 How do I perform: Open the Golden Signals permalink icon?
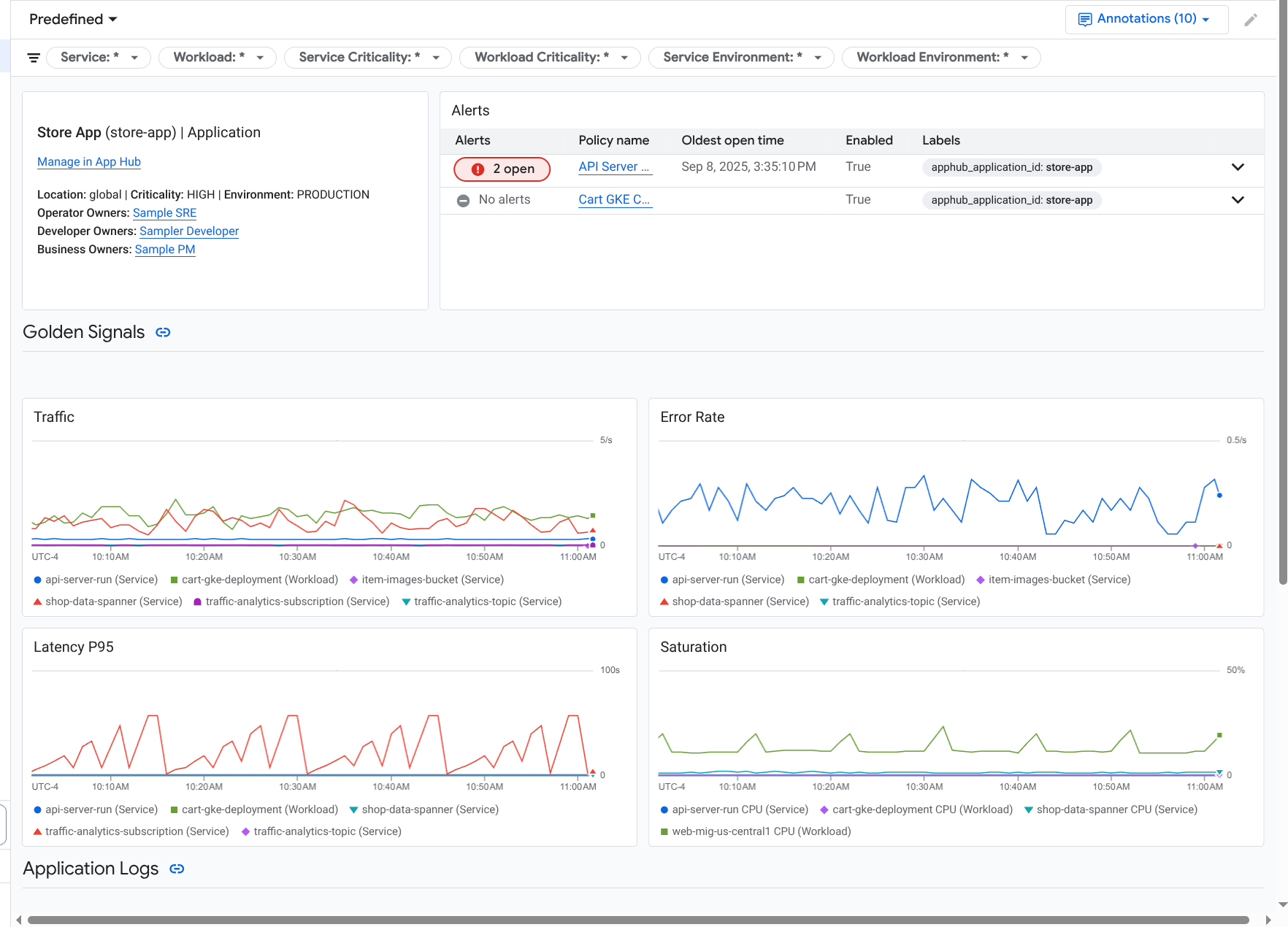[x=163, y=332]
